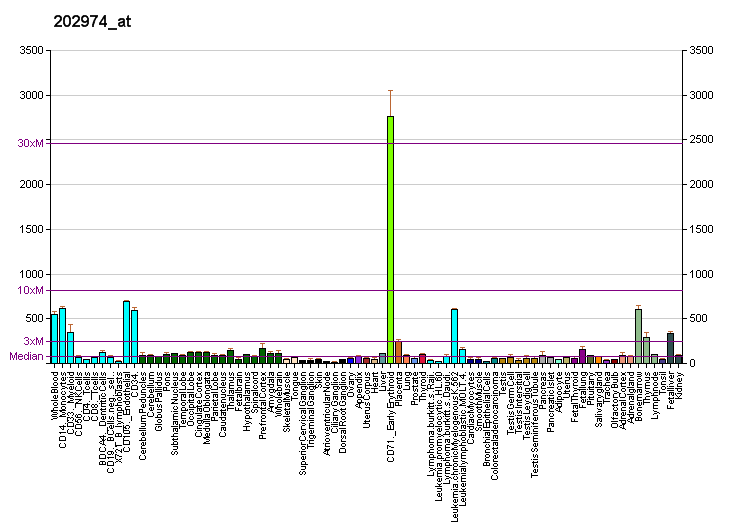This screenshot has height=530, width=732.
Task: Click the Thymus bar
Action: (x=647, y=350)
